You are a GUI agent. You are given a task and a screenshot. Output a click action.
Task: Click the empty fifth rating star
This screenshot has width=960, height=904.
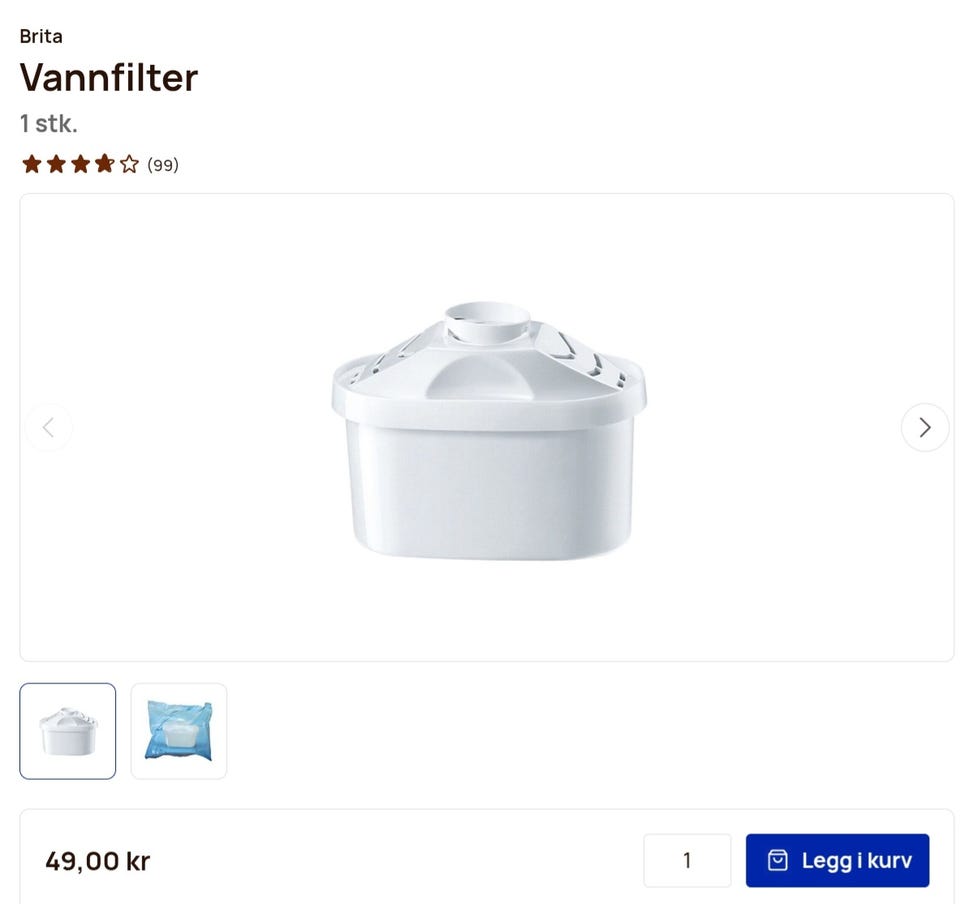pyautogui.click(x=129, y=164)
